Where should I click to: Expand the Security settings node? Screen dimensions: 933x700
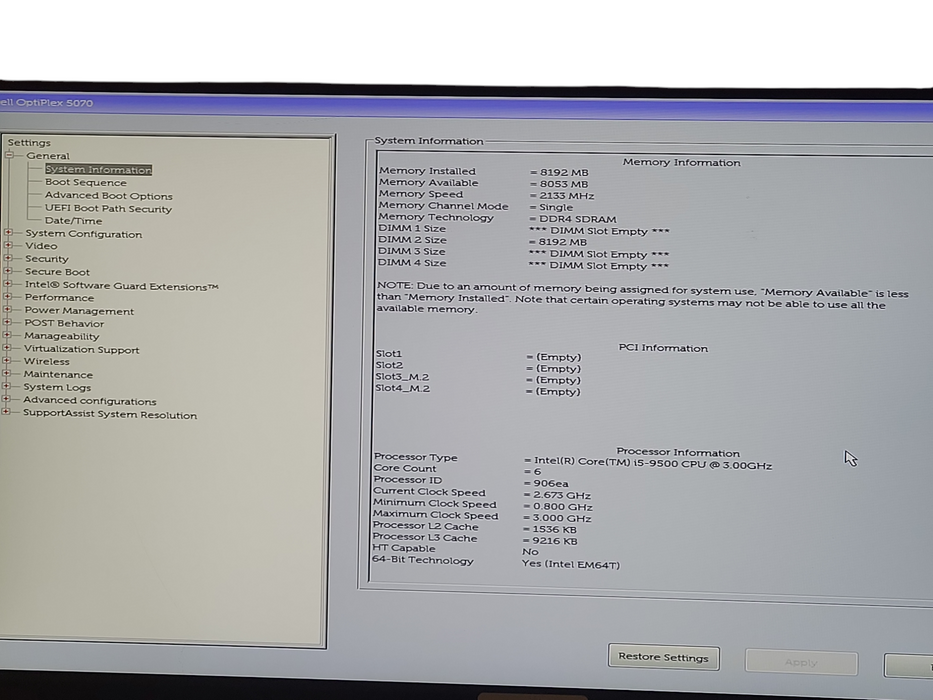(x=8, y=258)
